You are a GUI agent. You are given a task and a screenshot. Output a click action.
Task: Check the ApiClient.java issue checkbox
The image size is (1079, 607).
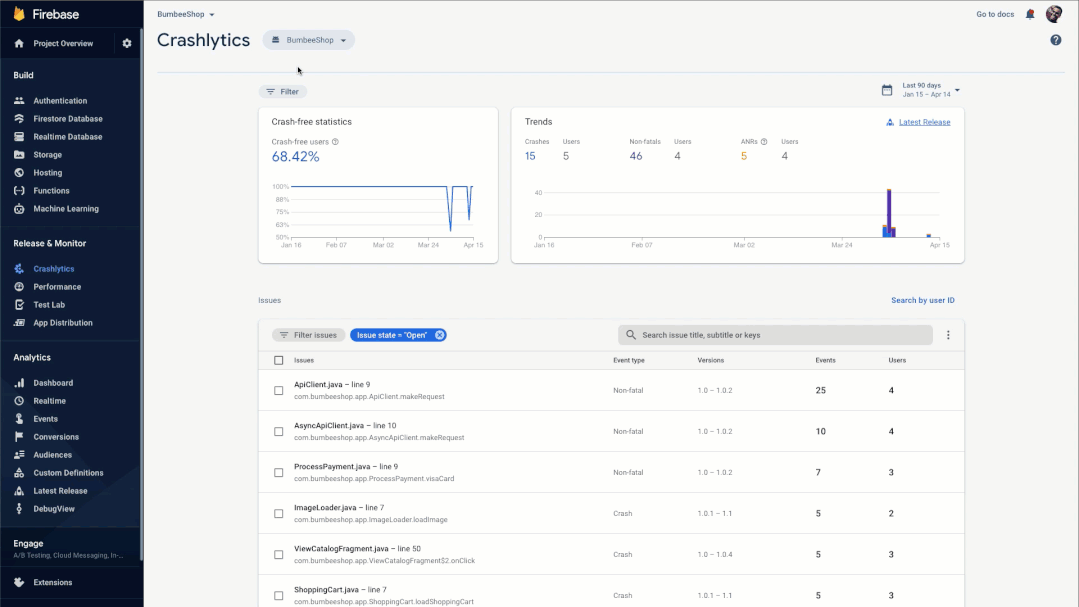(278, 390)
